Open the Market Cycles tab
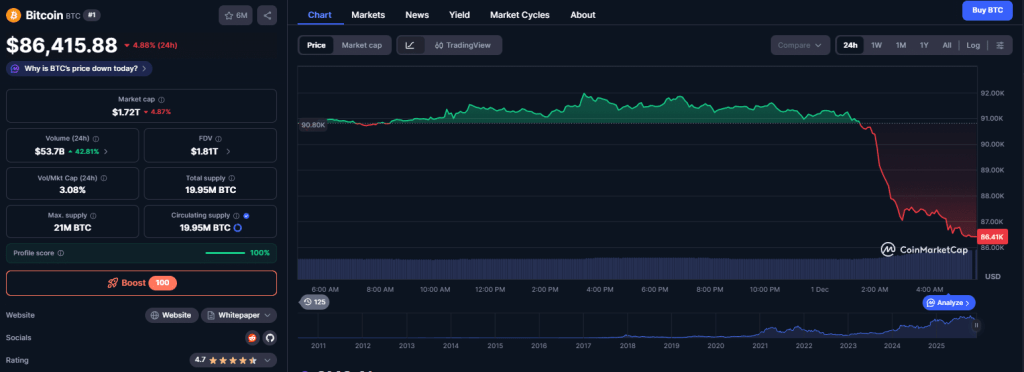This screenshot has height=372, width=1024. click(x=519, y=14)
